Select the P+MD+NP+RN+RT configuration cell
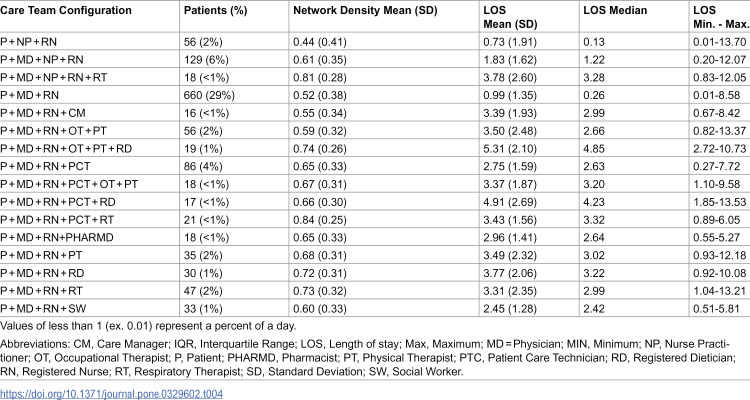Image resolution: width=750 pixels, height=400 pixels. [54, 78]
